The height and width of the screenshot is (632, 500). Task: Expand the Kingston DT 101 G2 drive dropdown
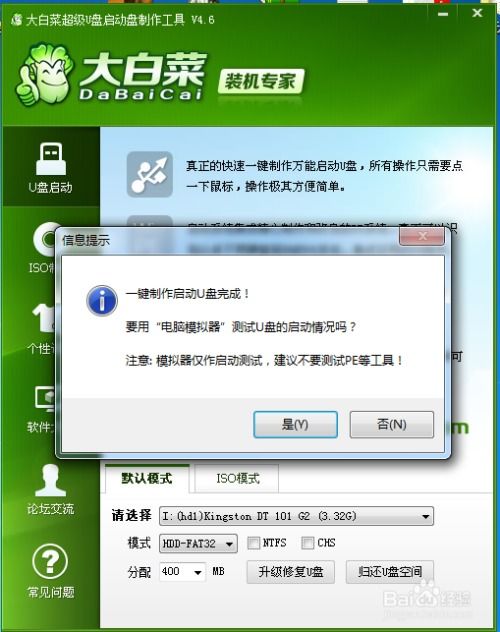click(x=297, y=516)
